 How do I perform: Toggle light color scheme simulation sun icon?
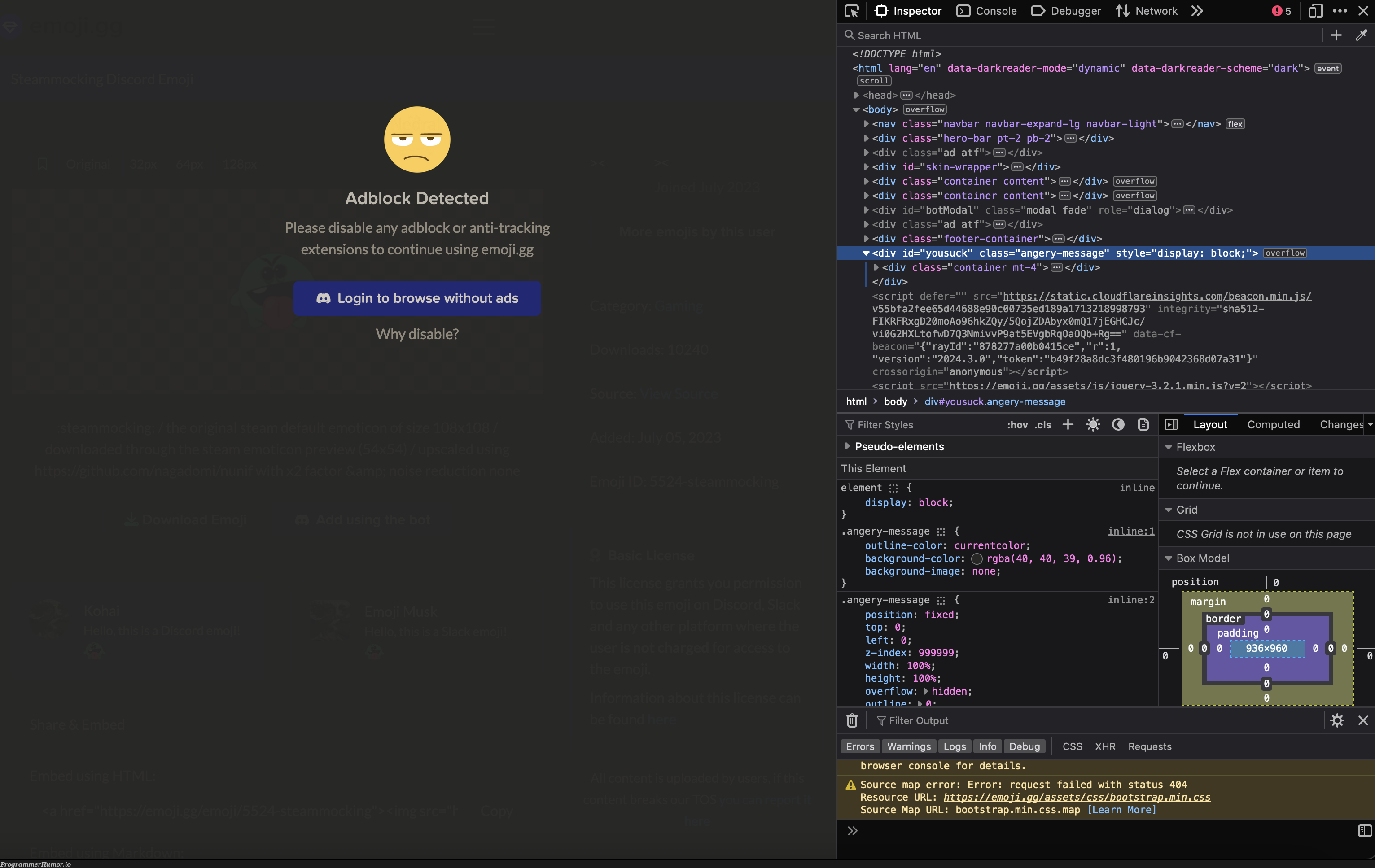1093,425
